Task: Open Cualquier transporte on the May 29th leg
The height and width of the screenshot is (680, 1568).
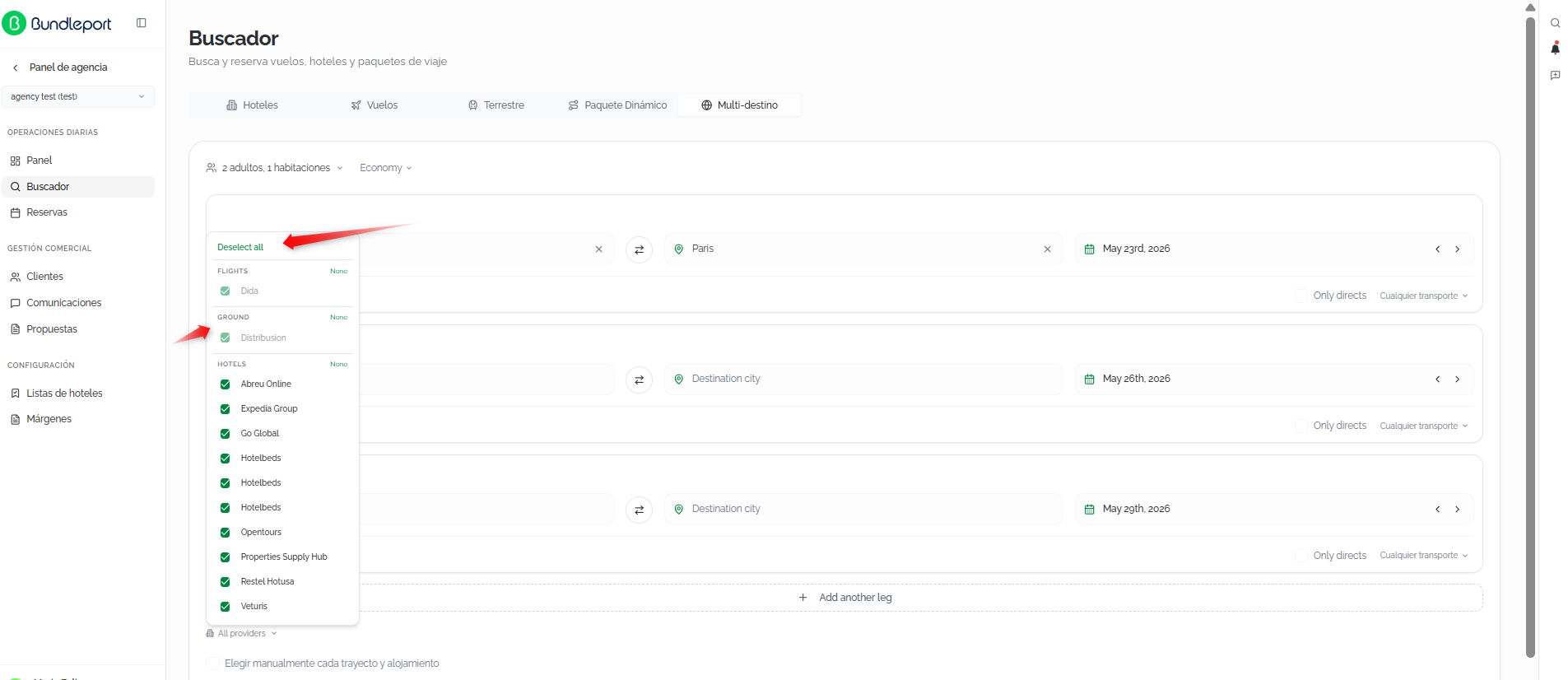Action: coord(1424,556)
